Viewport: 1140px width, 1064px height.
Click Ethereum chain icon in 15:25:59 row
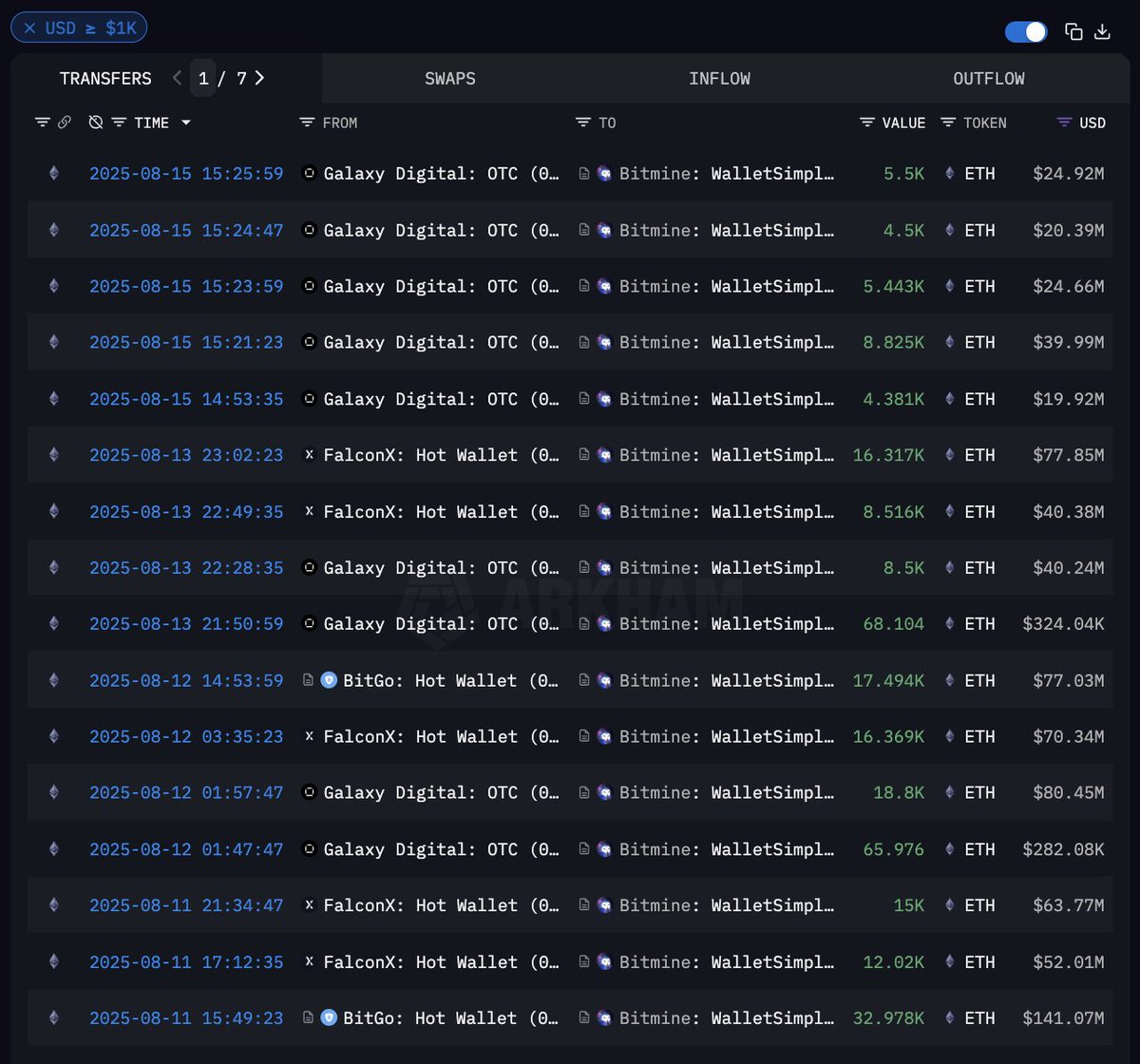tap(53, 173)
